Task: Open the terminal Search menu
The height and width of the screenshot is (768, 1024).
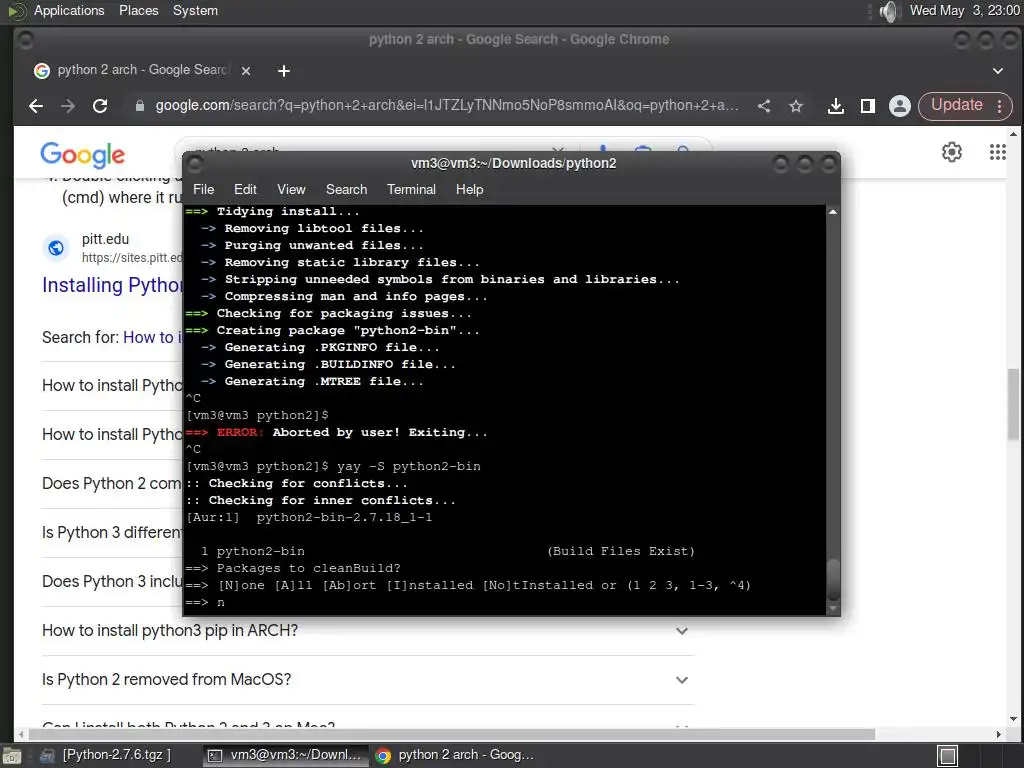Action: click(346, 189)
